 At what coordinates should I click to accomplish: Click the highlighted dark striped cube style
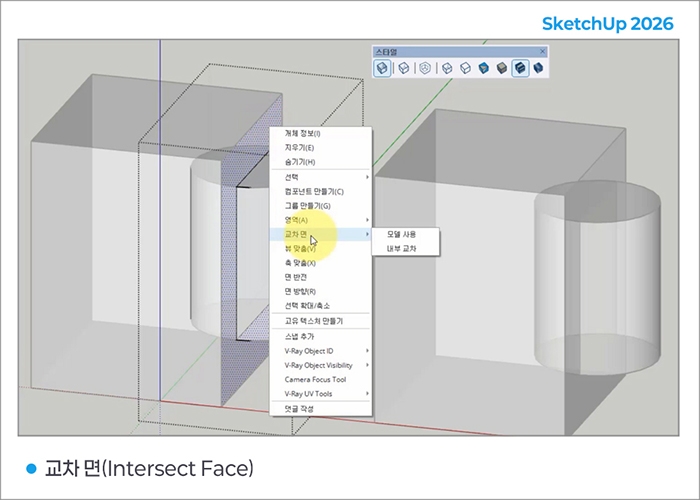coord(520,68)
